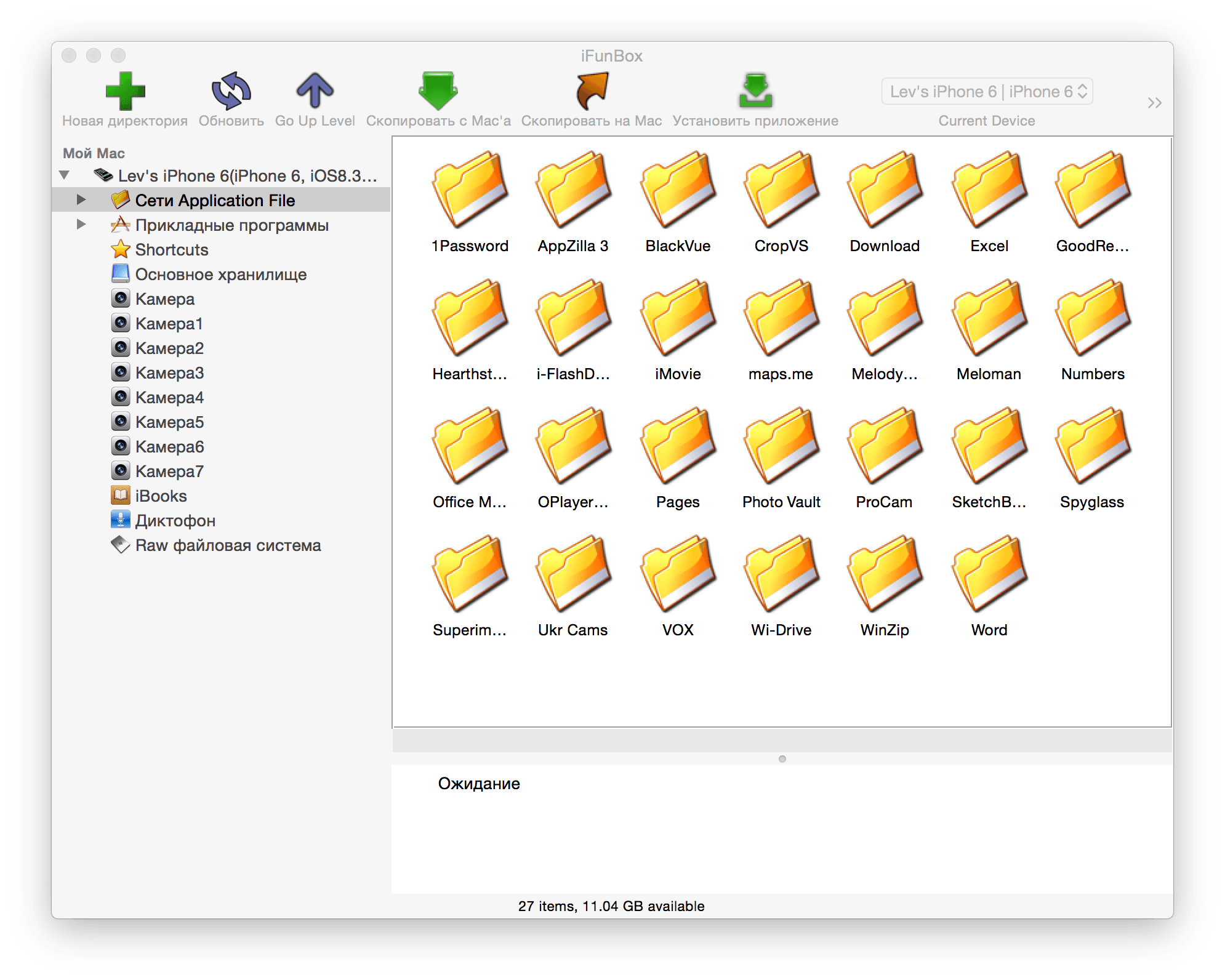Select the i-FlashD… folder
Viewport: 1225px width, 980px height.
573,331
